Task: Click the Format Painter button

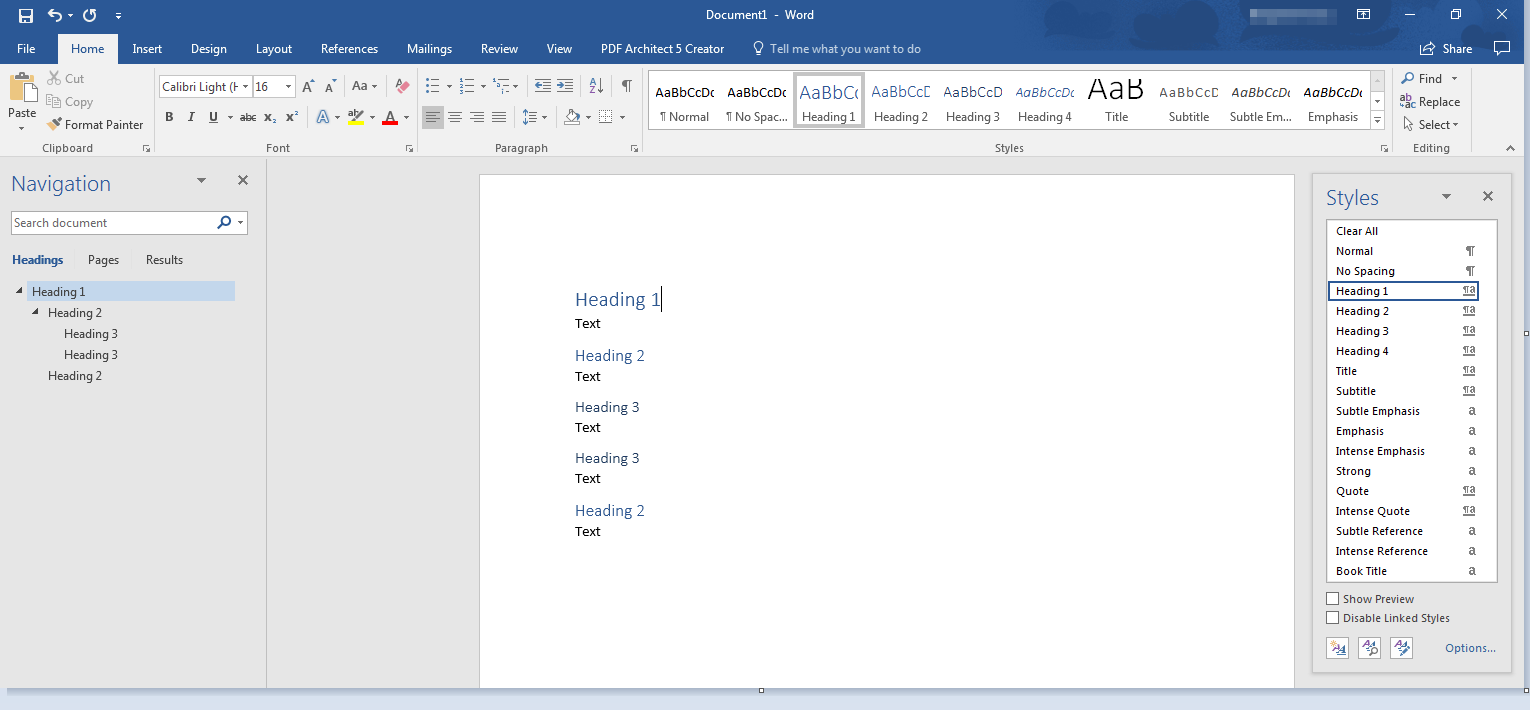Action: tap(95, 125)
